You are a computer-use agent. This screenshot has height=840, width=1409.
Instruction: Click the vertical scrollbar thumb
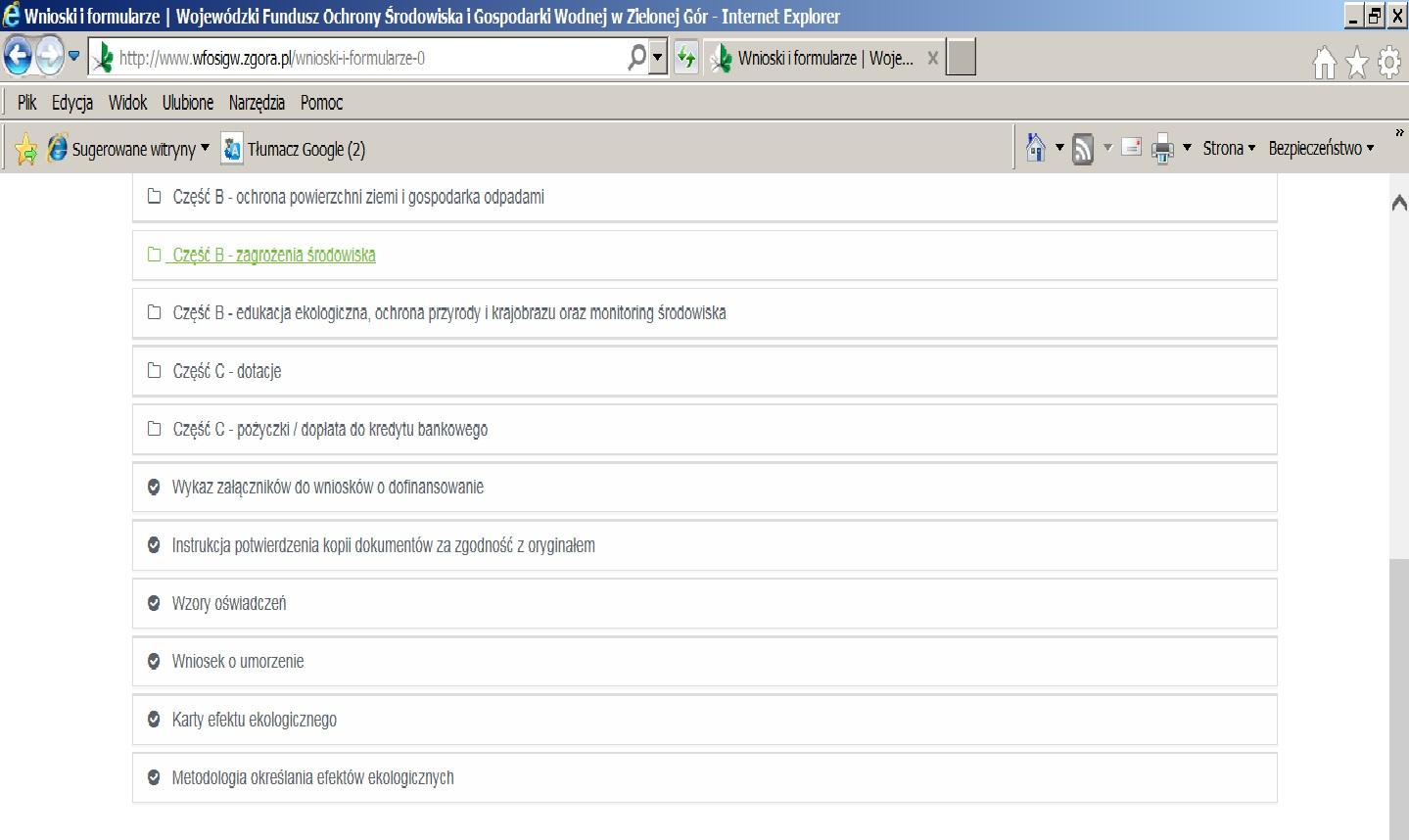click(1399, 698)
